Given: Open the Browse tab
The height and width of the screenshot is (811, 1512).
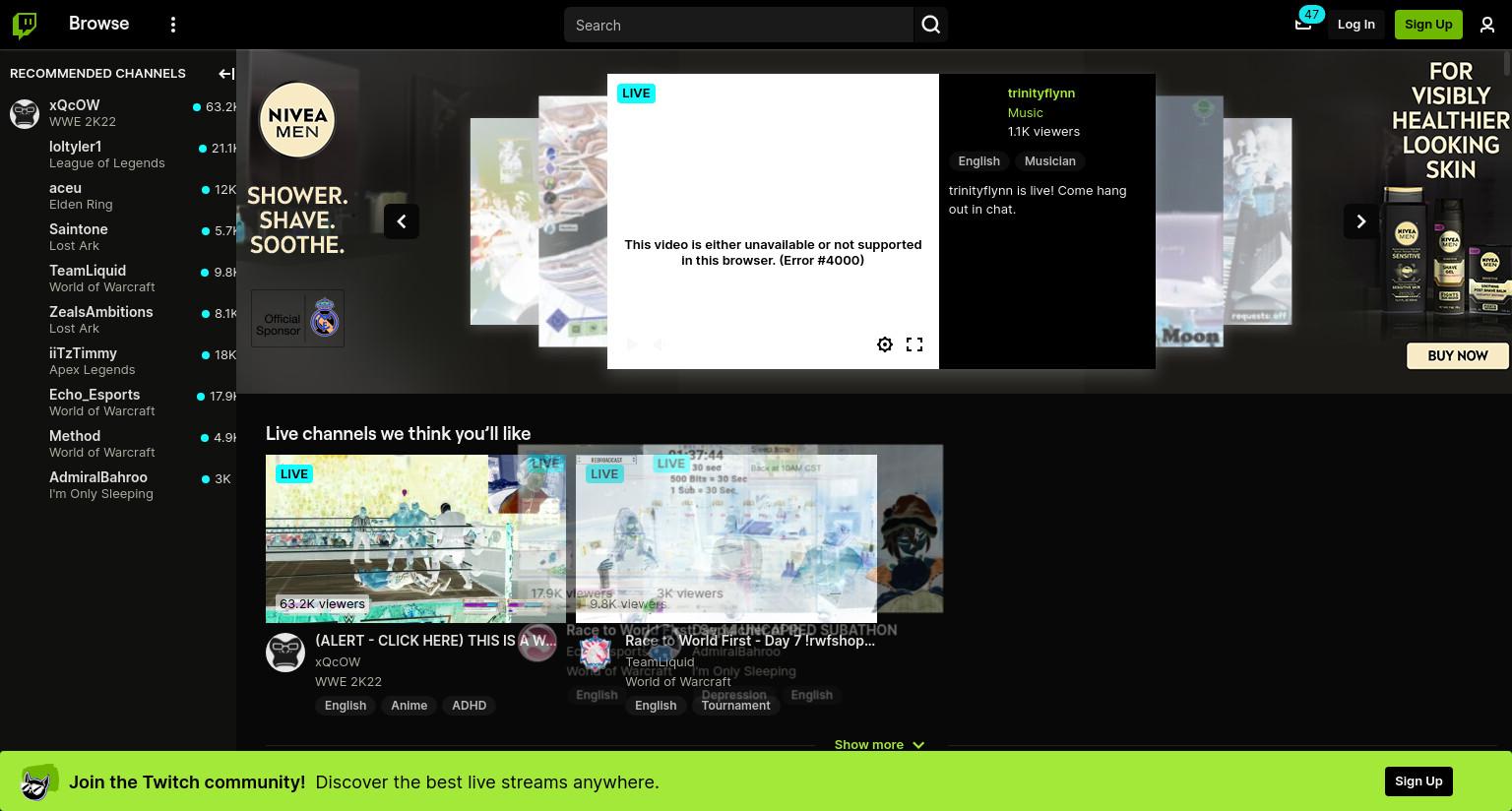Looking at the screenshot, I should (98, 24).
